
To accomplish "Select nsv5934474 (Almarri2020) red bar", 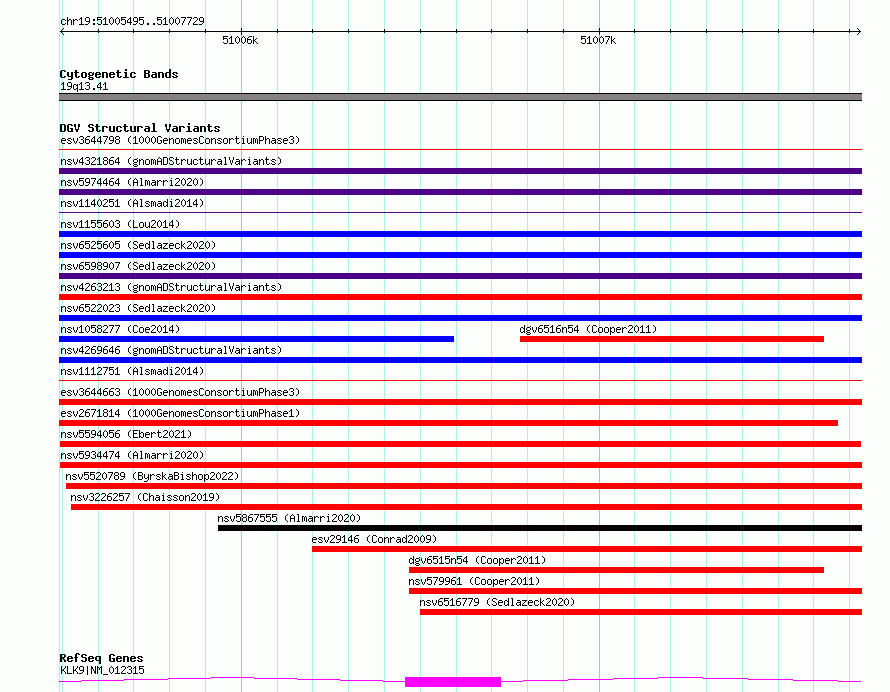I will (x=460, y=465).
